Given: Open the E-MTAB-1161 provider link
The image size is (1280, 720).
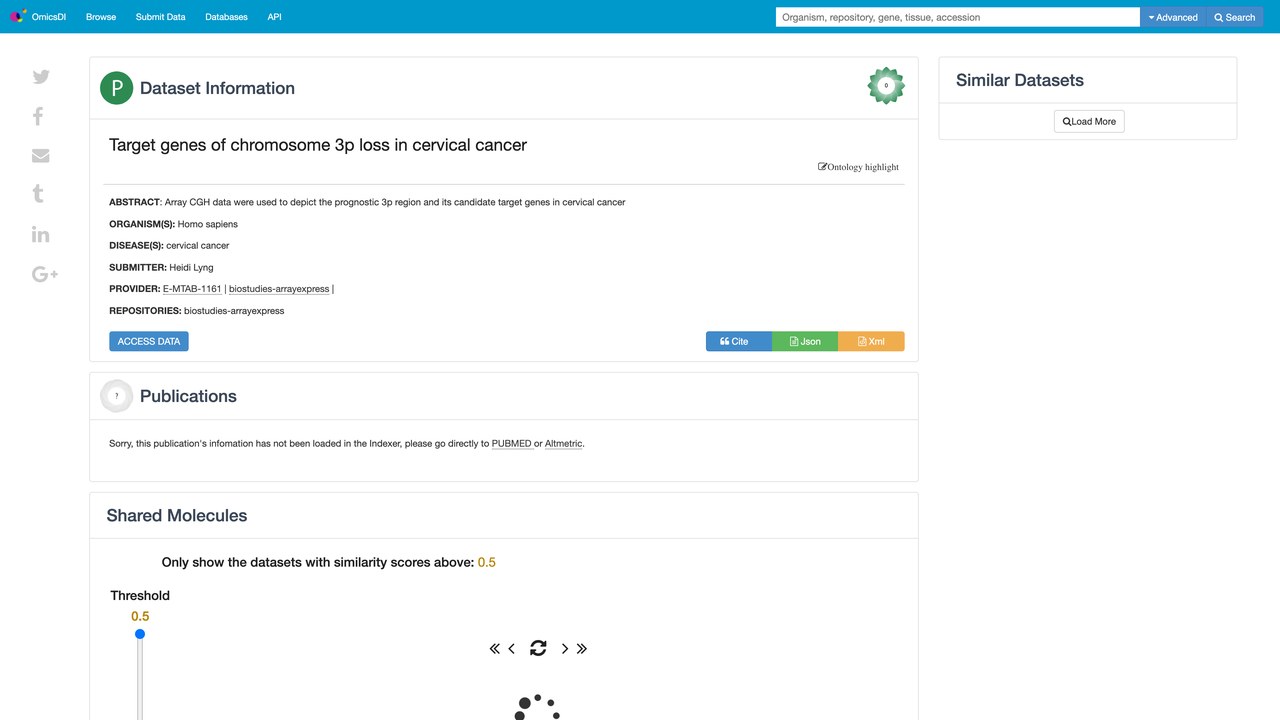Looking at the screenshot, I should click(192, 289).
